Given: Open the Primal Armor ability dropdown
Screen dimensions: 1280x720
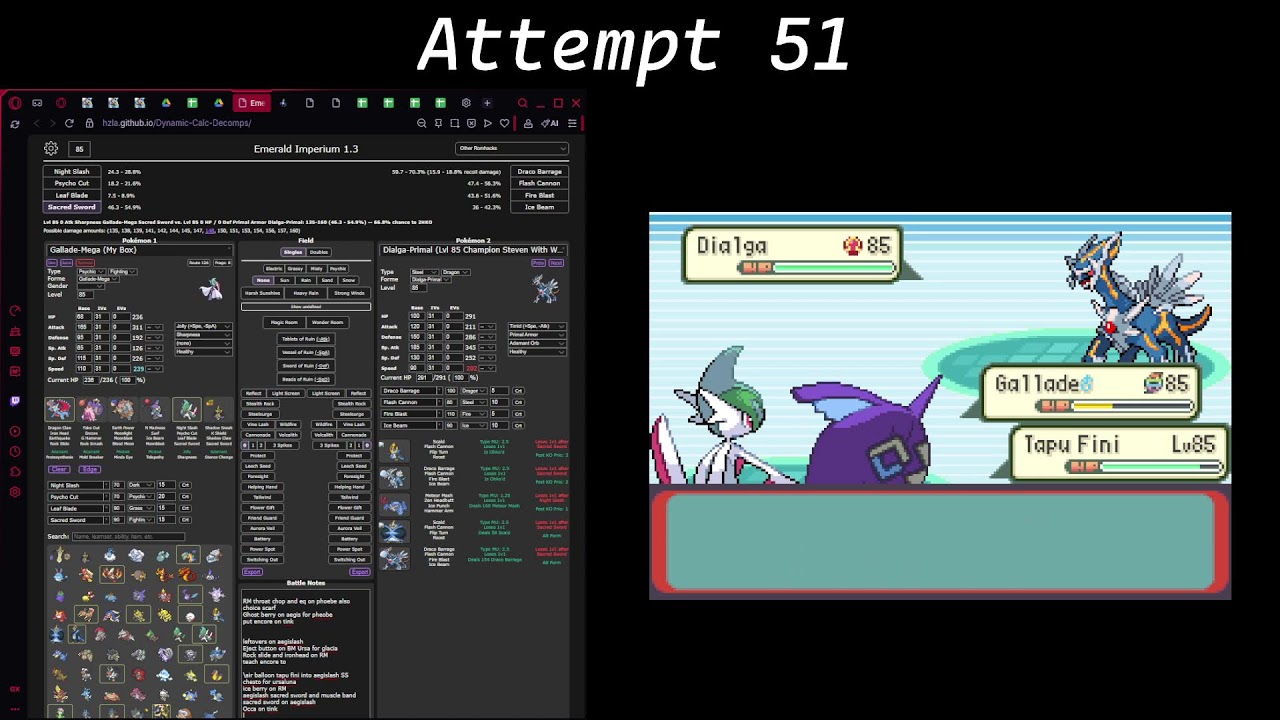Looking at the screenshot, I should (x=537, y=335).
